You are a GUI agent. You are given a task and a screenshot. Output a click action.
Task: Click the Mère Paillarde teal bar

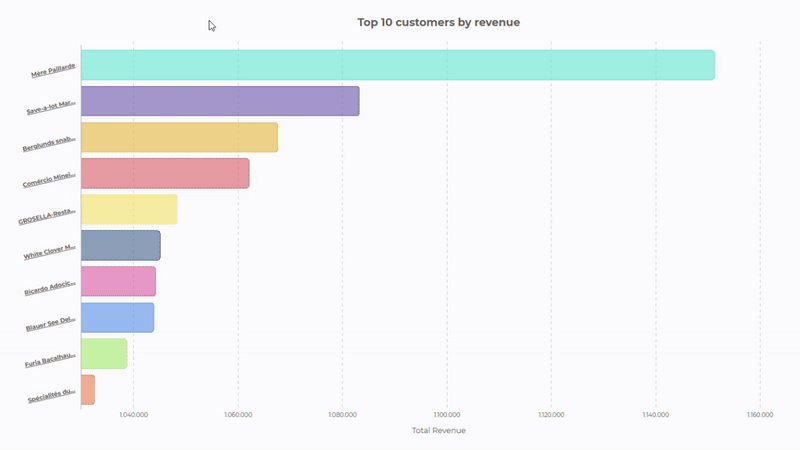pos(397,65)
